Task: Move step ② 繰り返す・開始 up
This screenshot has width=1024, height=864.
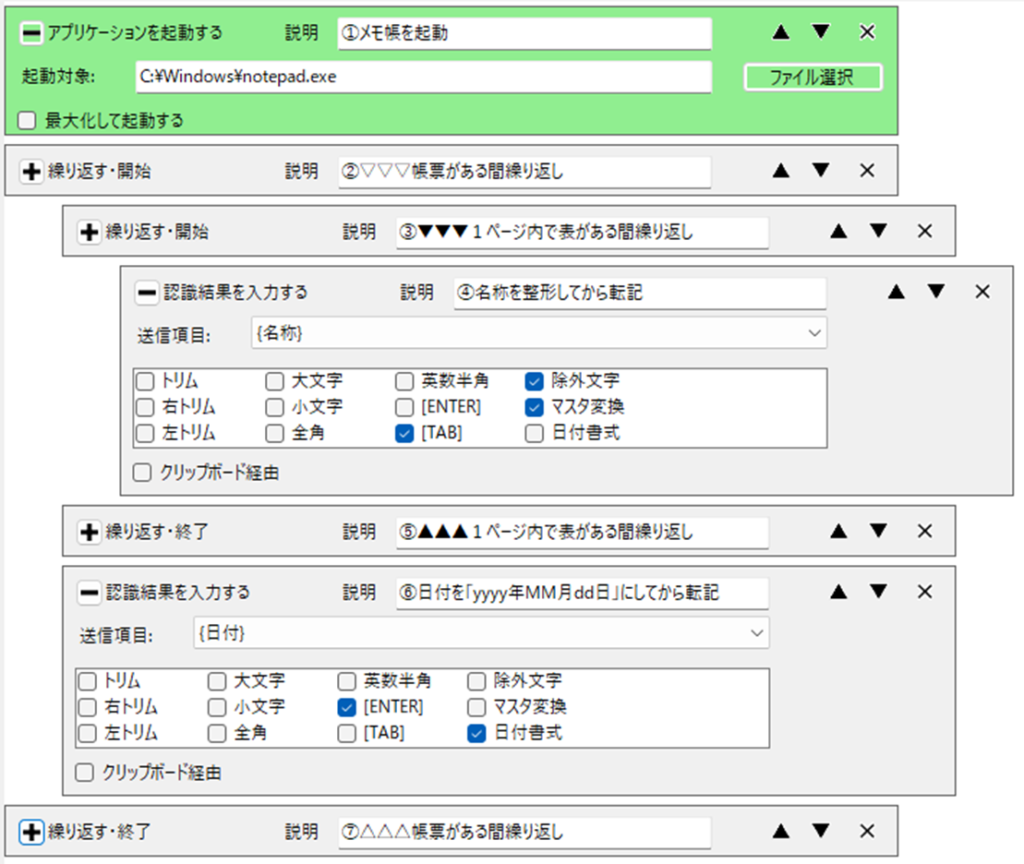Action: [781, 170]
